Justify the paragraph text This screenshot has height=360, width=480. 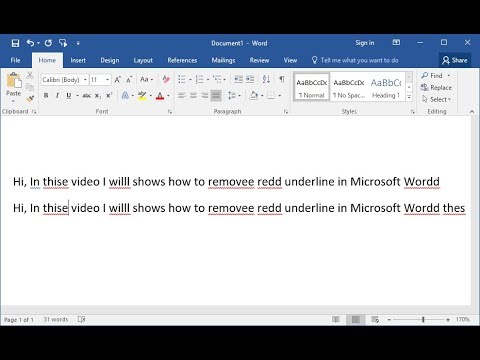click(x=216, y=96)
